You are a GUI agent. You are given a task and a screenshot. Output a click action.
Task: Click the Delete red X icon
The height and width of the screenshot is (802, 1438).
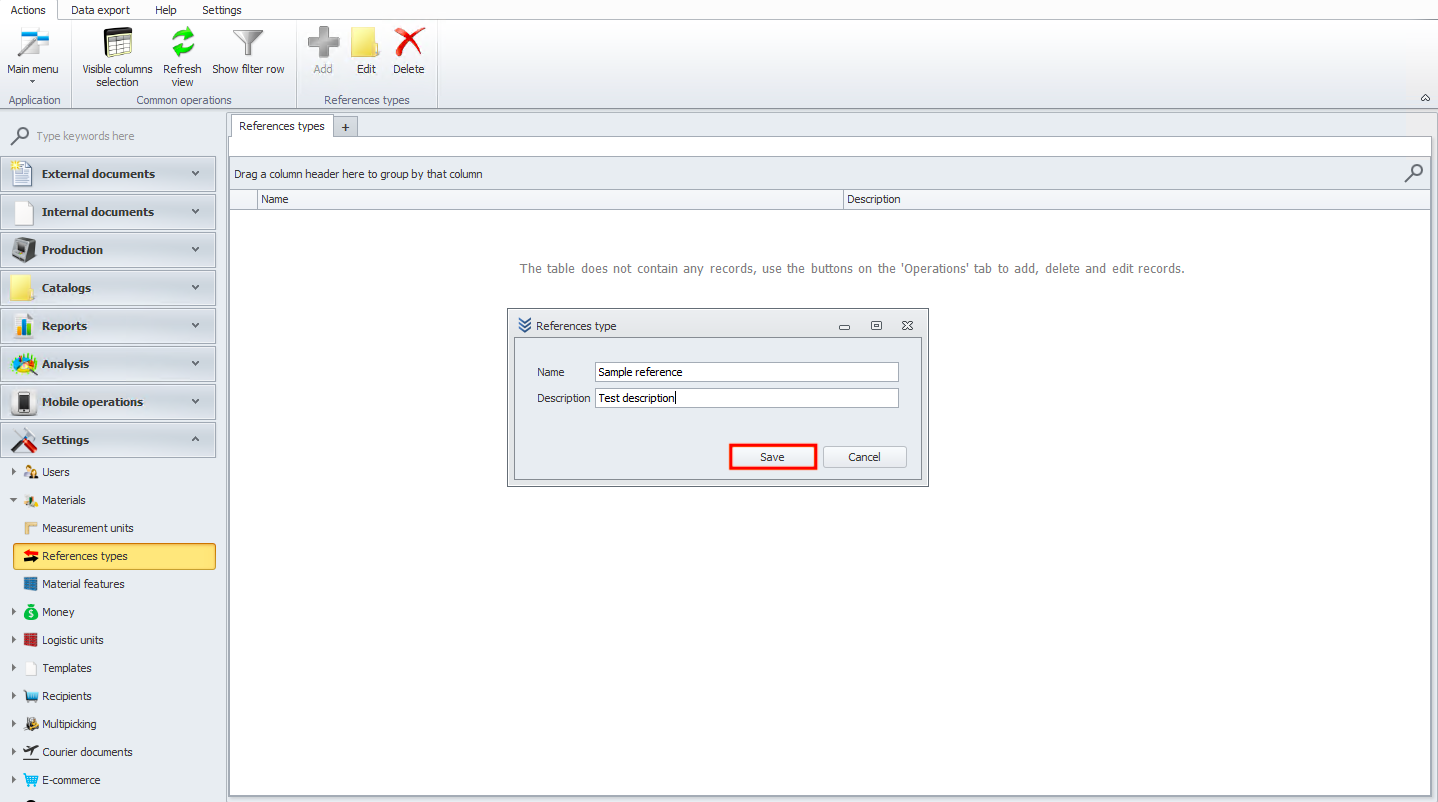409,43
